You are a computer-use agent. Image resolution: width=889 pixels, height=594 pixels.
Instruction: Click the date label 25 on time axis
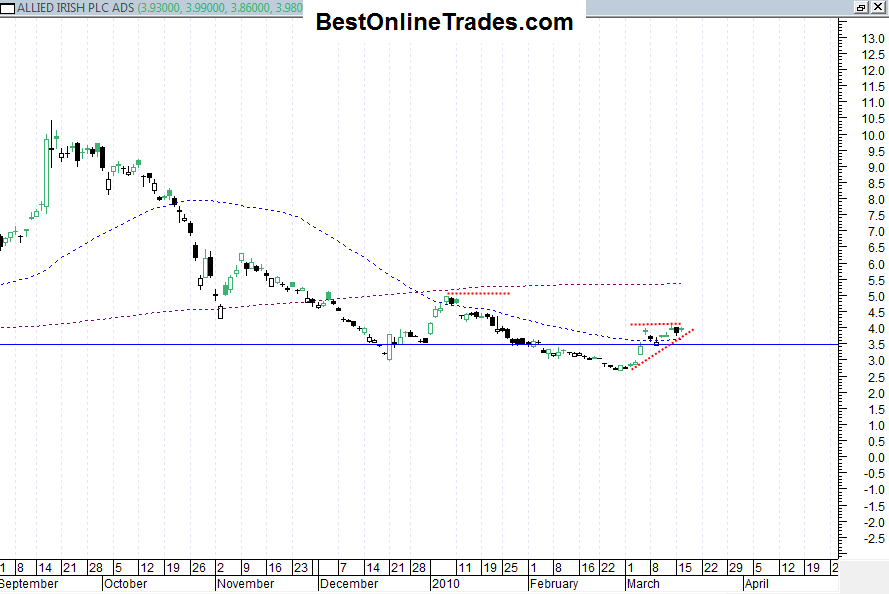511,568
